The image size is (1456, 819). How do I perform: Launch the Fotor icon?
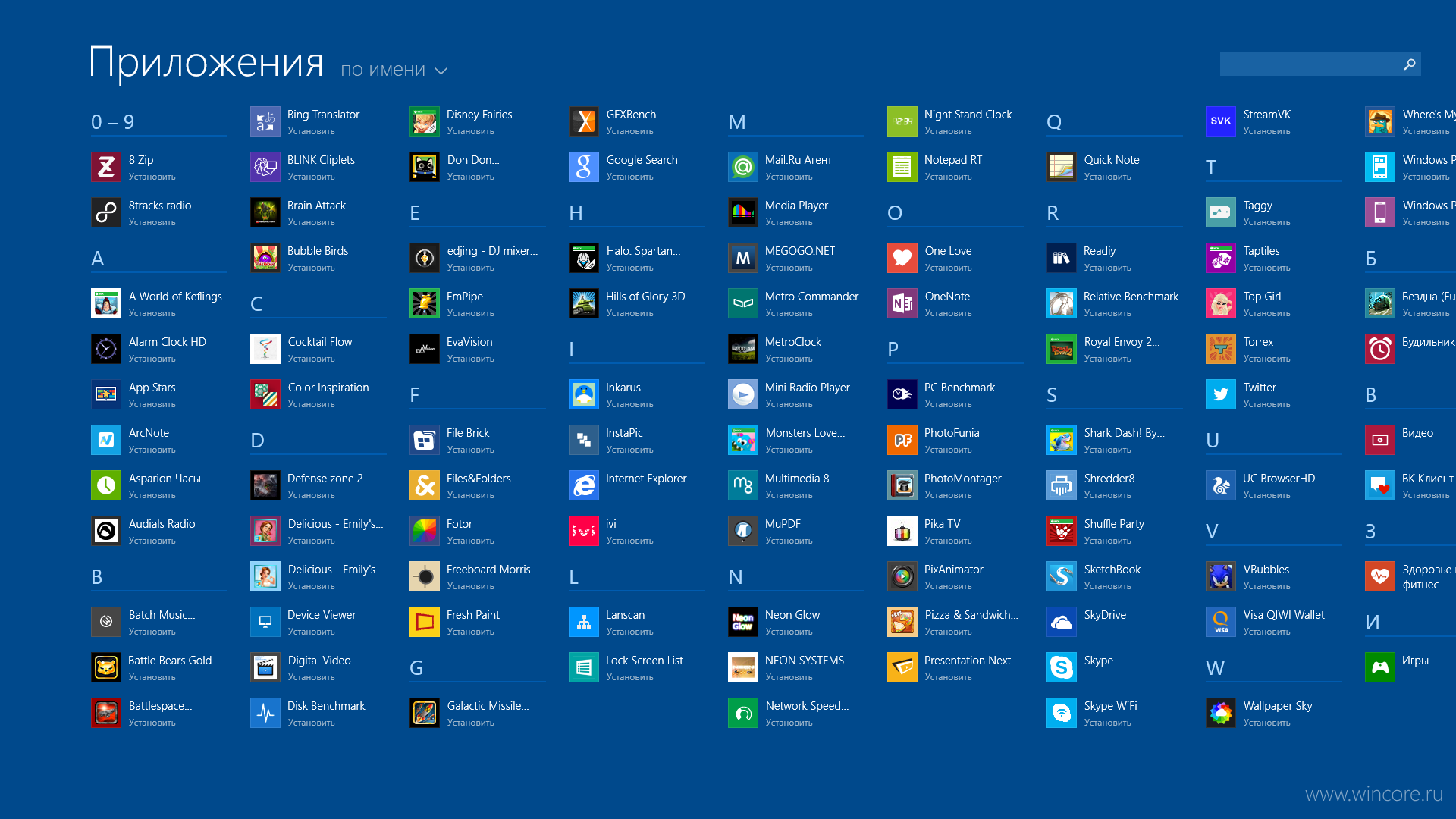pos(425,531)
